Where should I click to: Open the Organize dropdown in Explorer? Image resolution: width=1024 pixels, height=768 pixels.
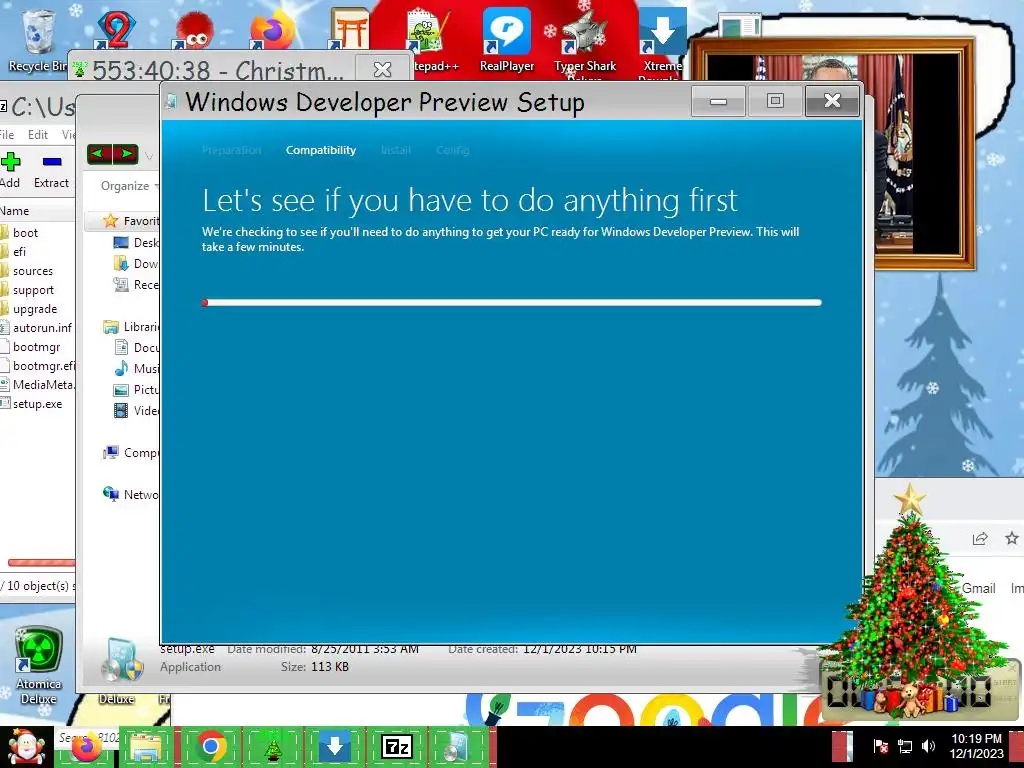pyautogui.click(x=129, y=186)
